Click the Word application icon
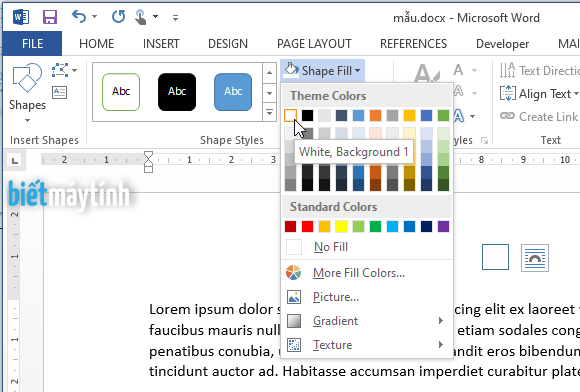Screen dimensions: 580x392 pyautogui.click(x=20, y=17)
